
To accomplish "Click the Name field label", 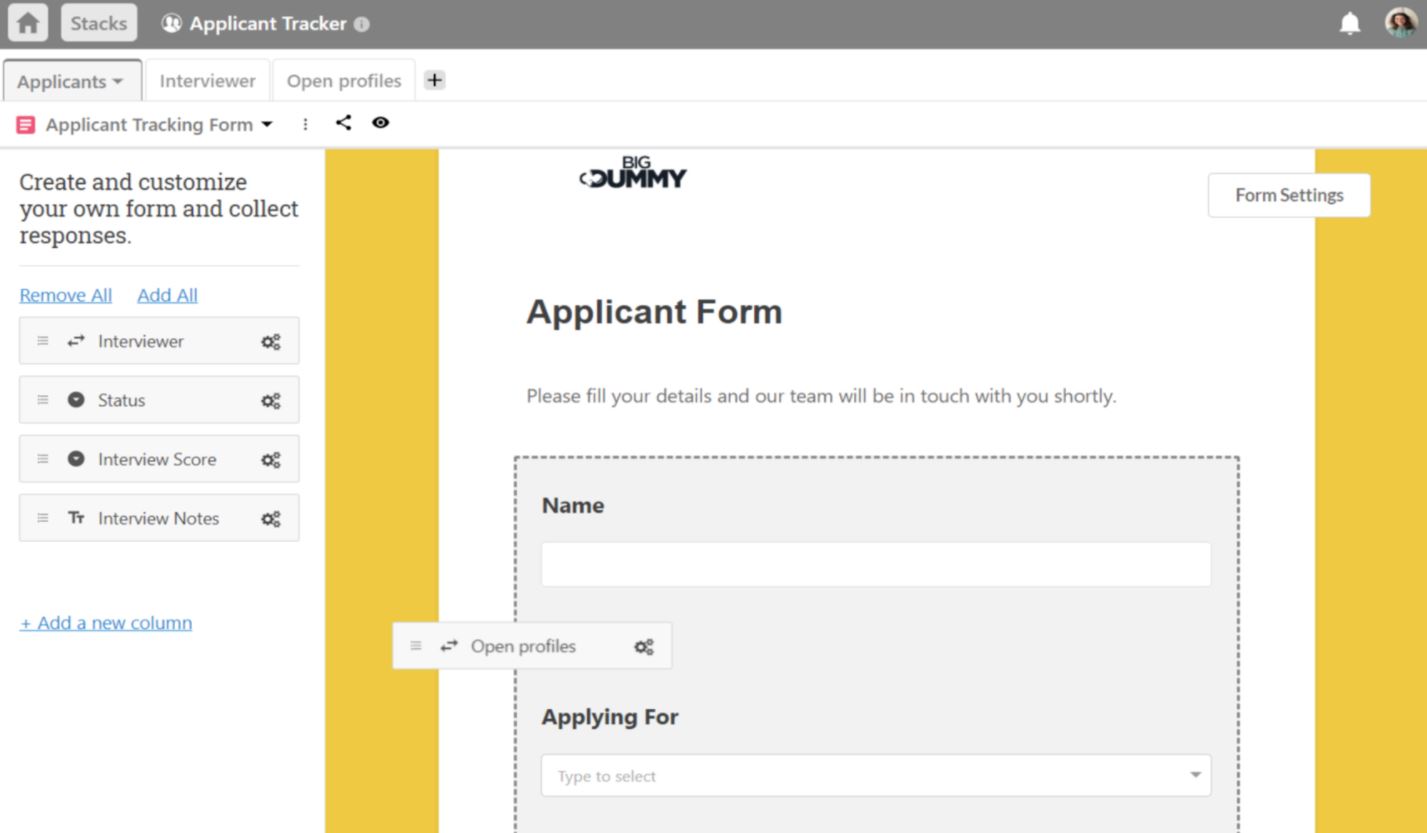I will pyautogui.click(x=573, y=505).
